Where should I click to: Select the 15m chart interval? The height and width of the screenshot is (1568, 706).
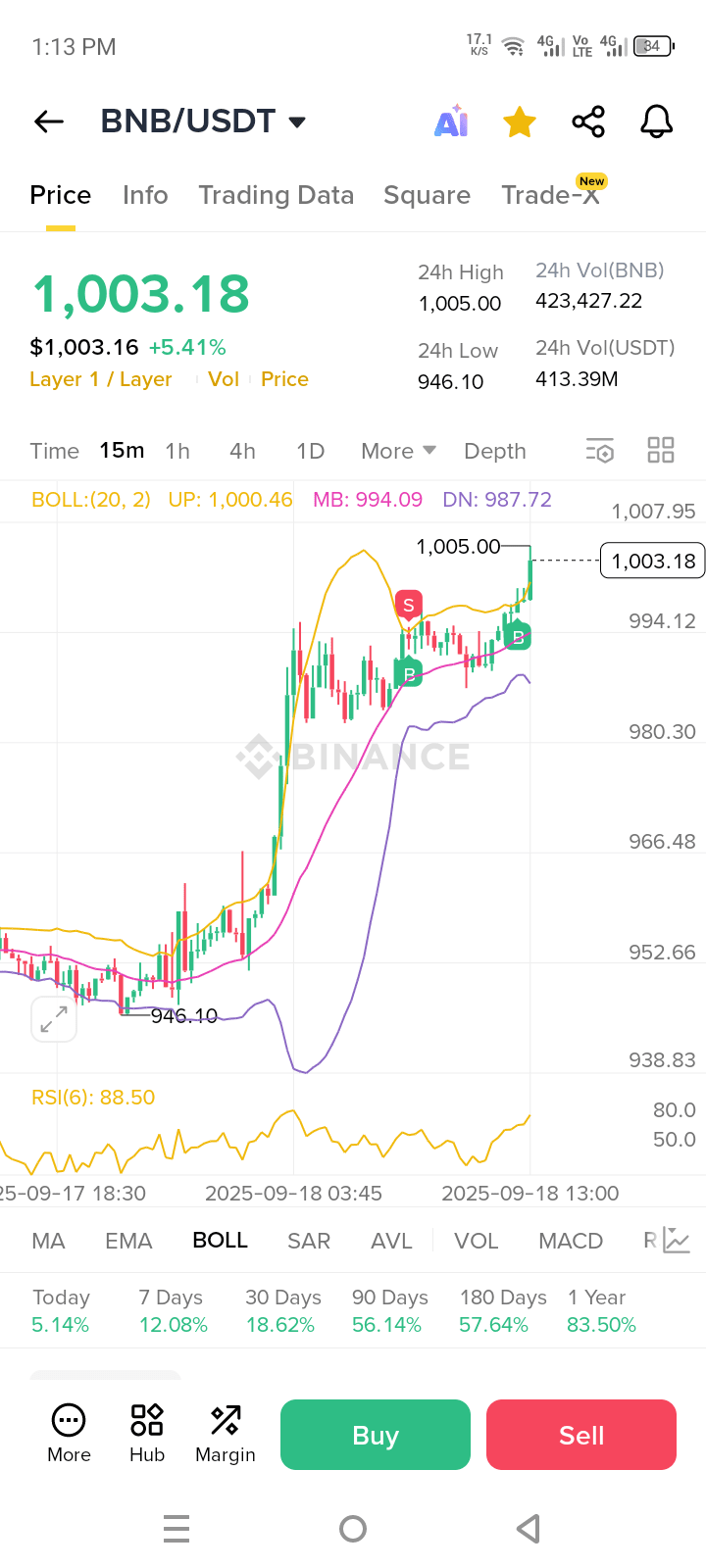(x=122, y=451)
